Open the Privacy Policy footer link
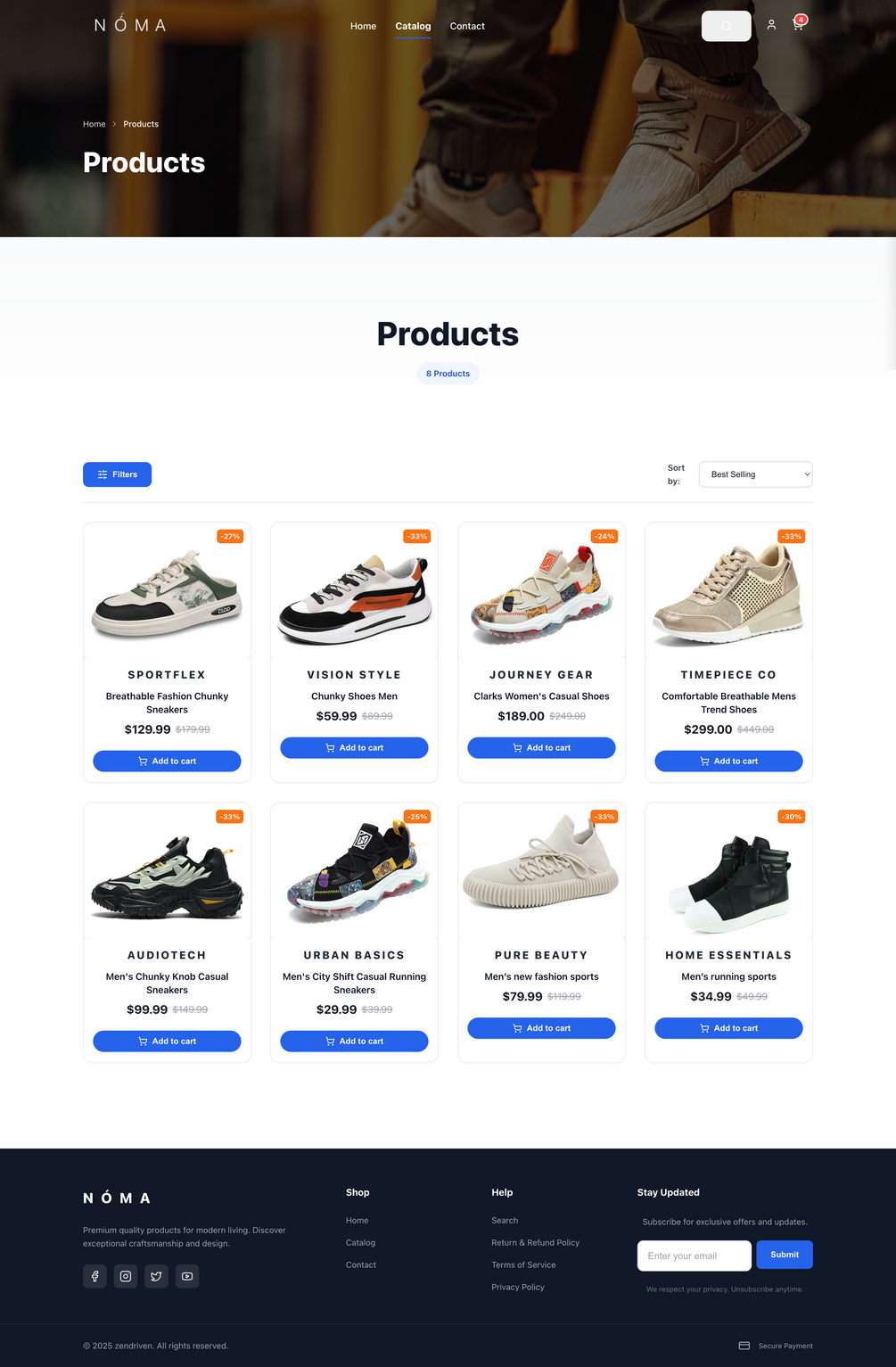 517,1287
